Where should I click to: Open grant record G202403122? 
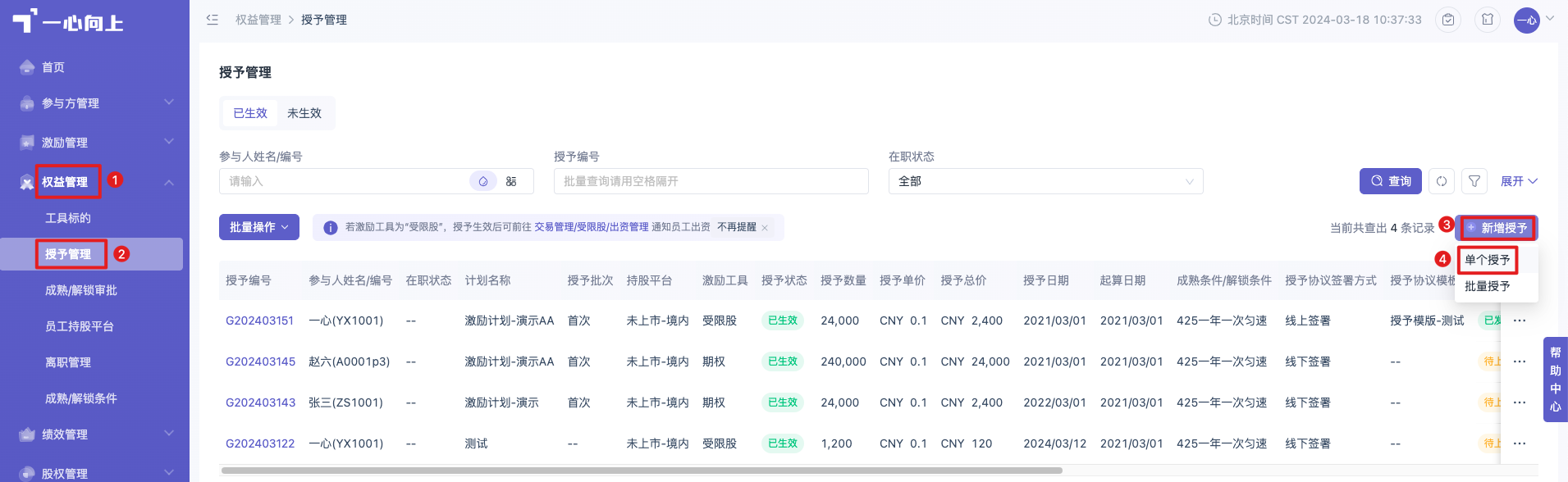click(x=260, y=443)
